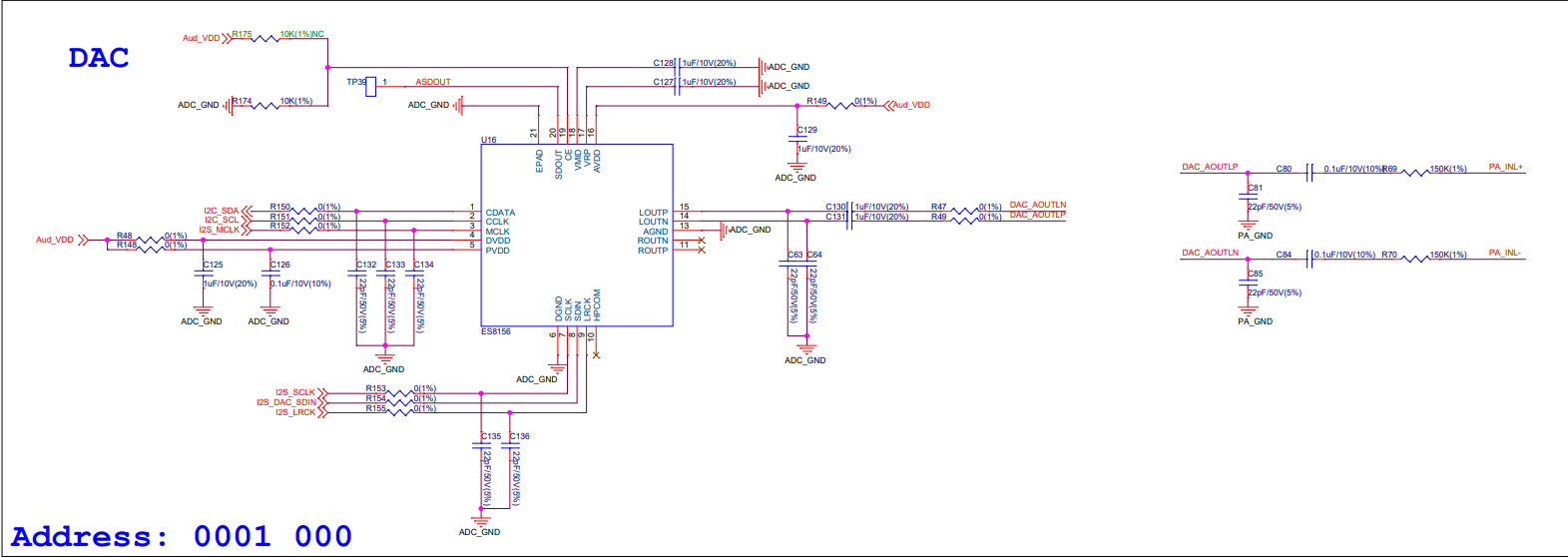The image size is (1568, 557).
Task: Click capacitor C85 label
Action: click(x=1255, y=274)
